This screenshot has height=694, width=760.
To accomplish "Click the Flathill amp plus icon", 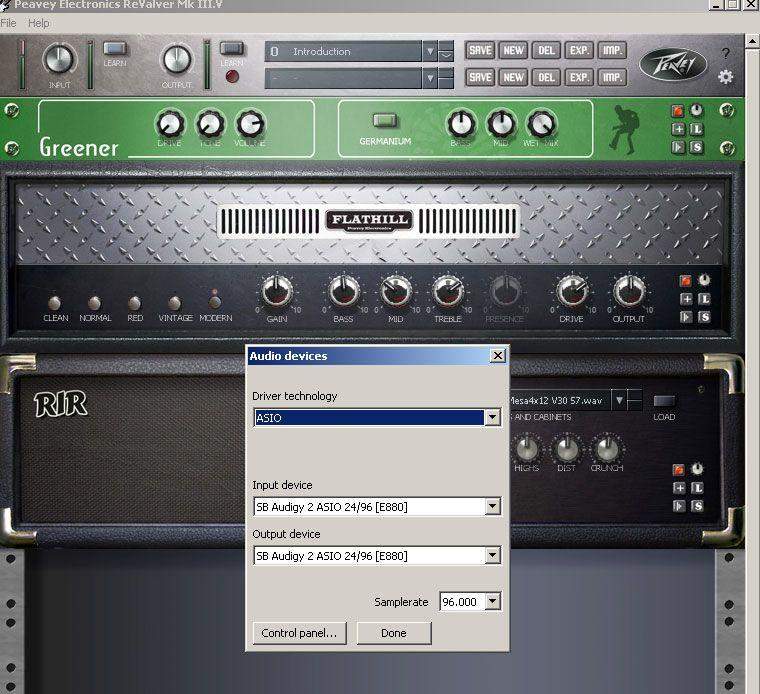I will coord(686,299).
